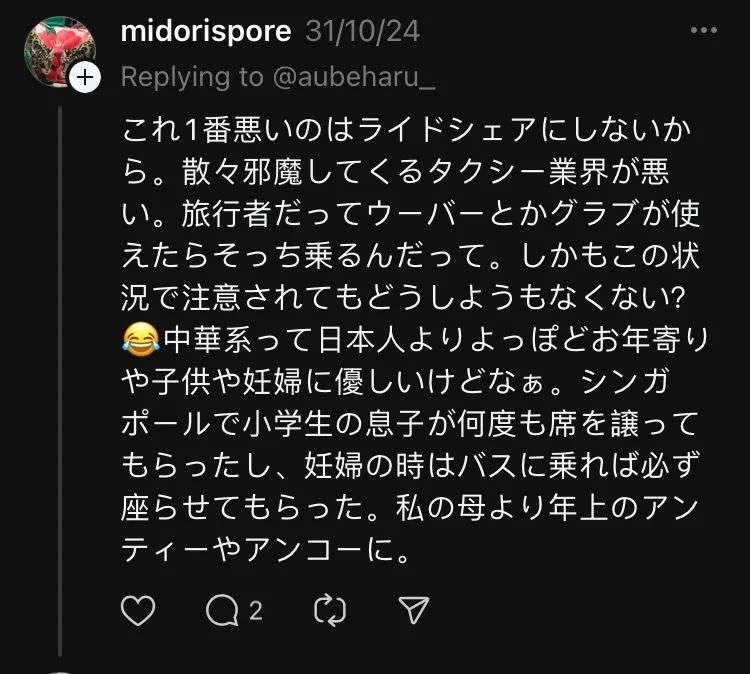Viewport: 750px width, 674px height.
Task: Open the midorispore username profile link
Action: pyautogui.click(x=205, y=31)
